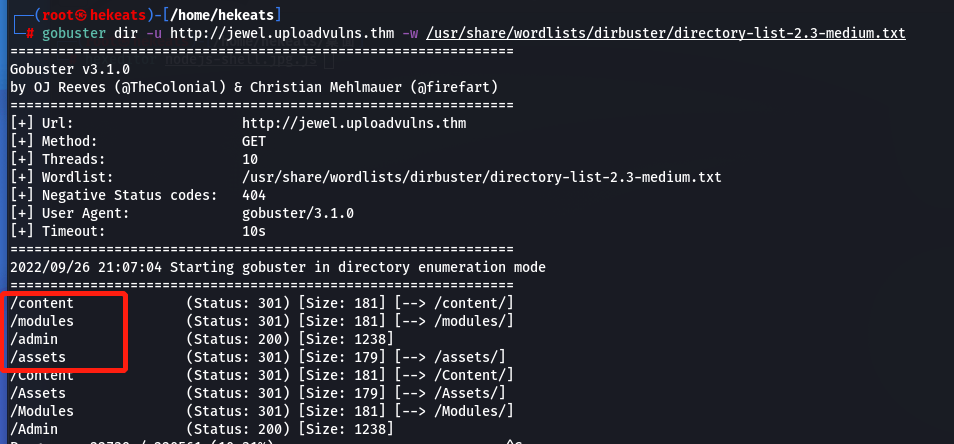This screenshot has height=444, width=954.
Task: Click the @firefart author handle
Action: 462,87
